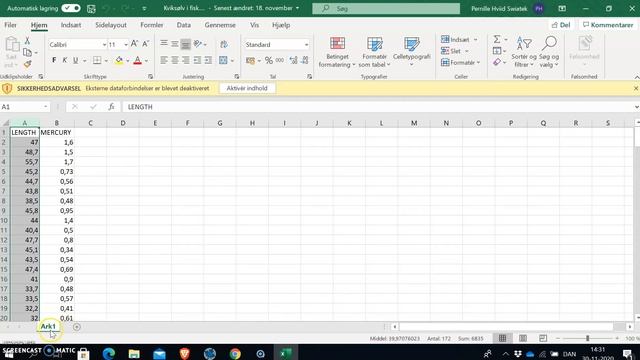
Task: Click the Merge and center icon
Action: [x=223, y=60]
